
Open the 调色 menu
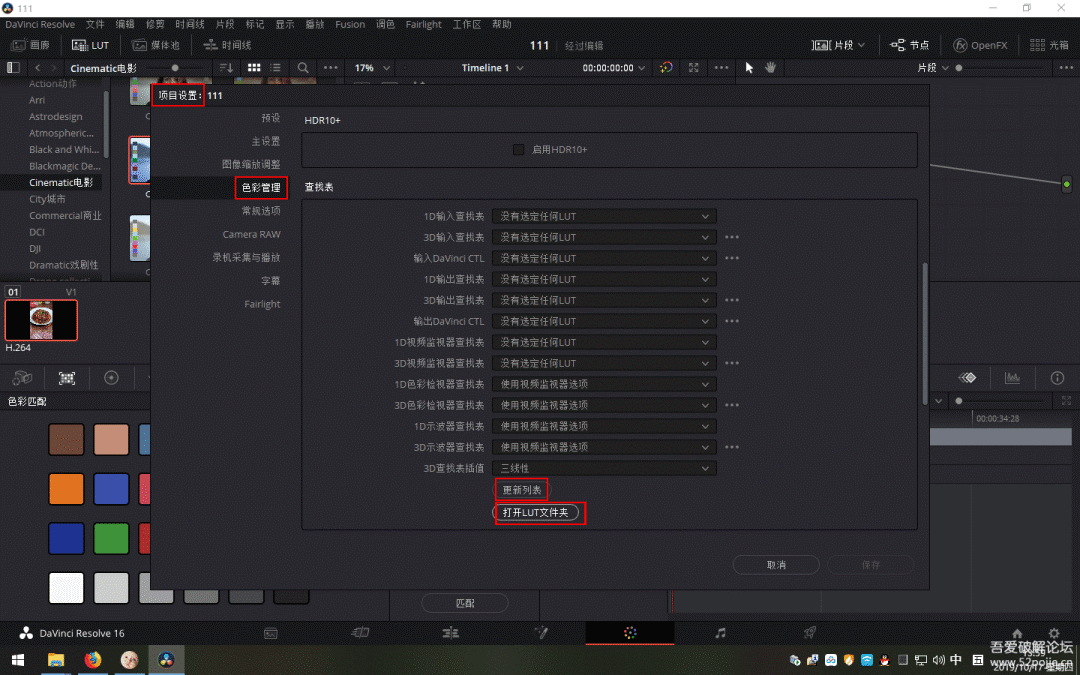[386, 24]
